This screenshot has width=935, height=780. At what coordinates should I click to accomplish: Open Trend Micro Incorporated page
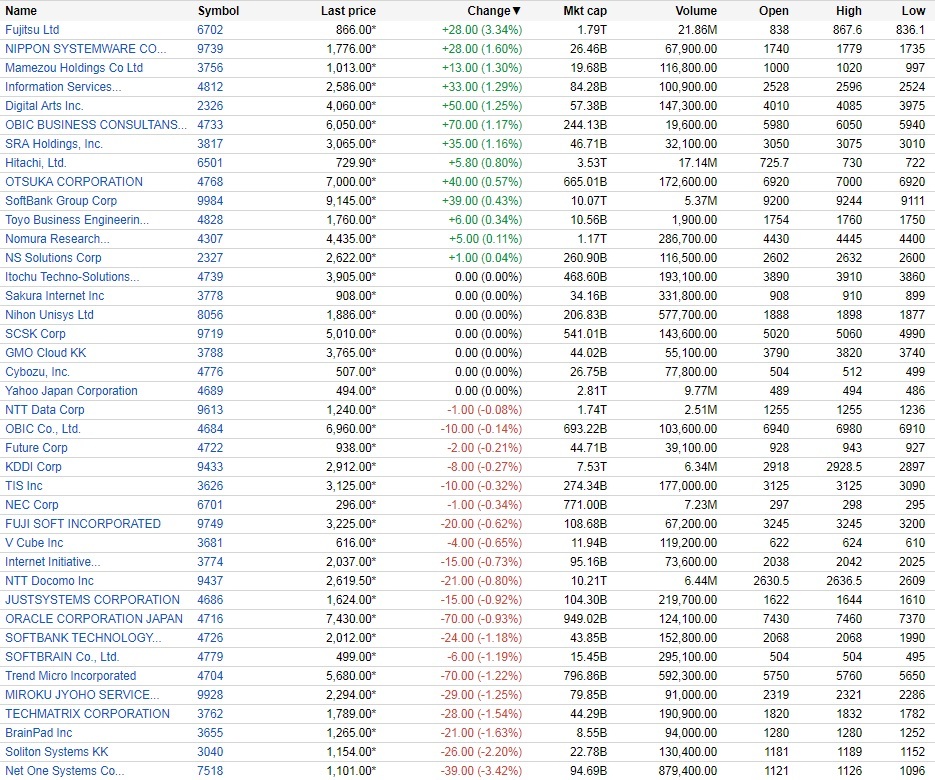click(70, 676)
